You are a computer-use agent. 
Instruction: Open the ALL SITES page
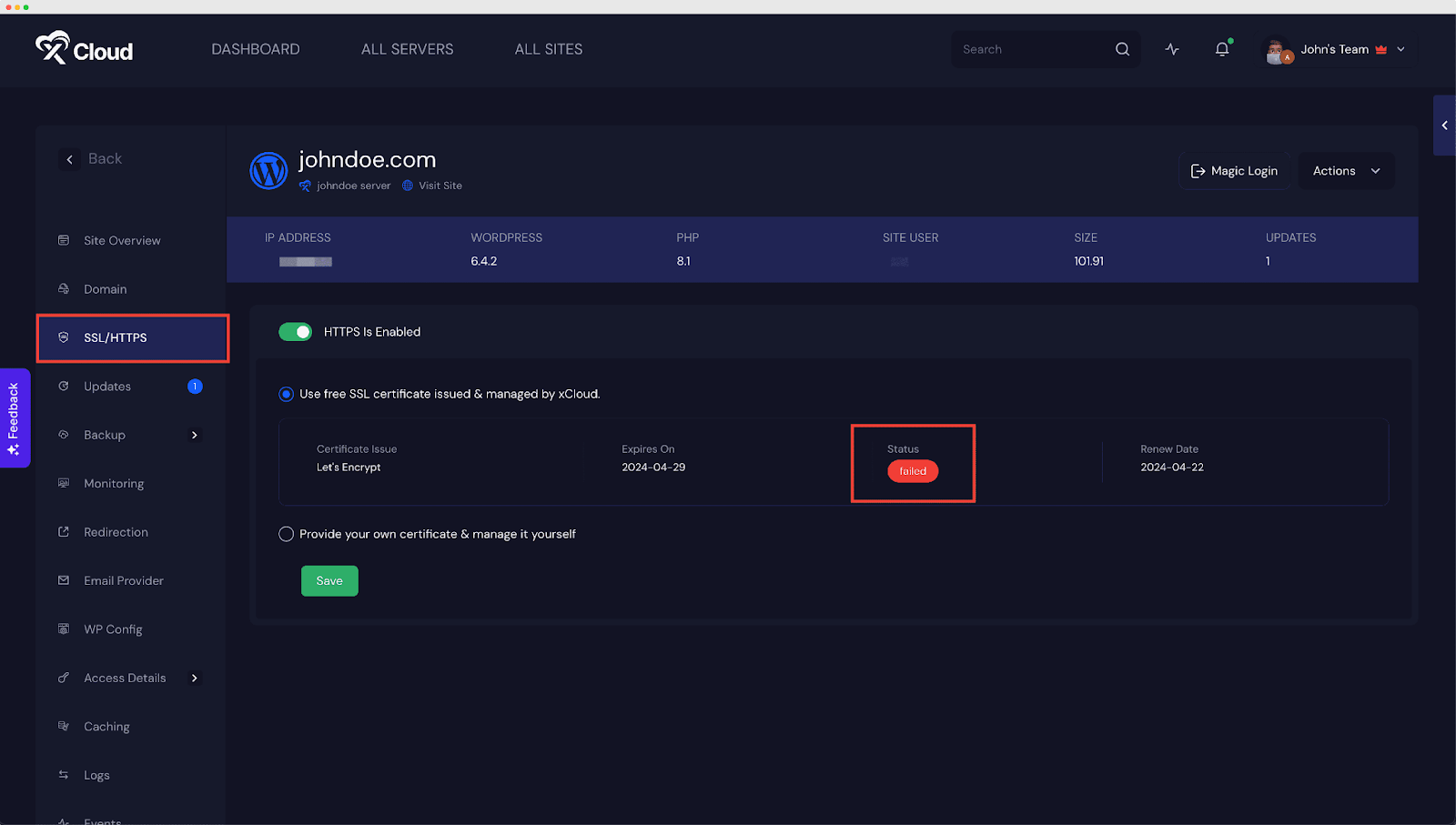coord(548,49)
